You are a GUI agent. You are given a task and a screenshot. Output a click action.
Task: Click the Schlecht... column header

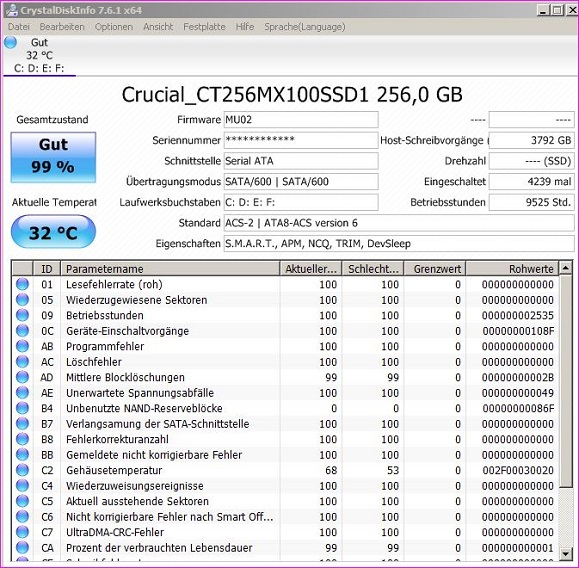click(x=373, y=269)
